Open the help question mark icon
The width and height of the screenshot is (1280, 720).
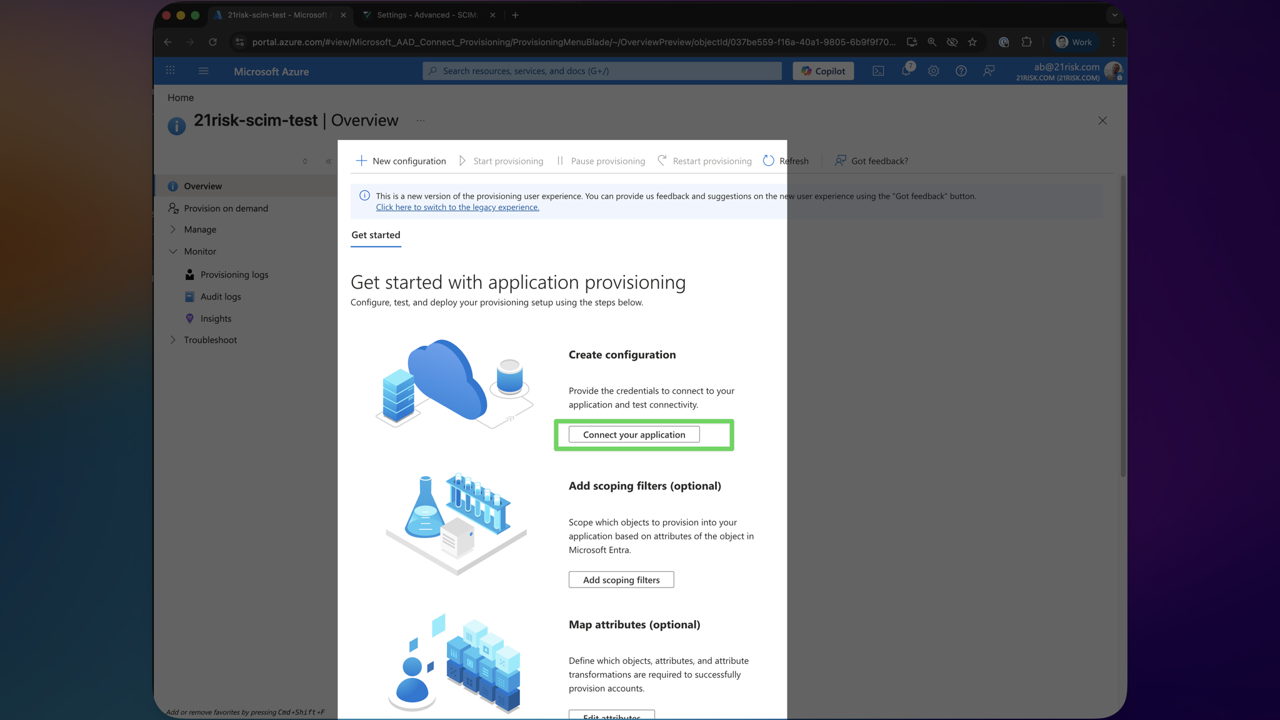960,71
